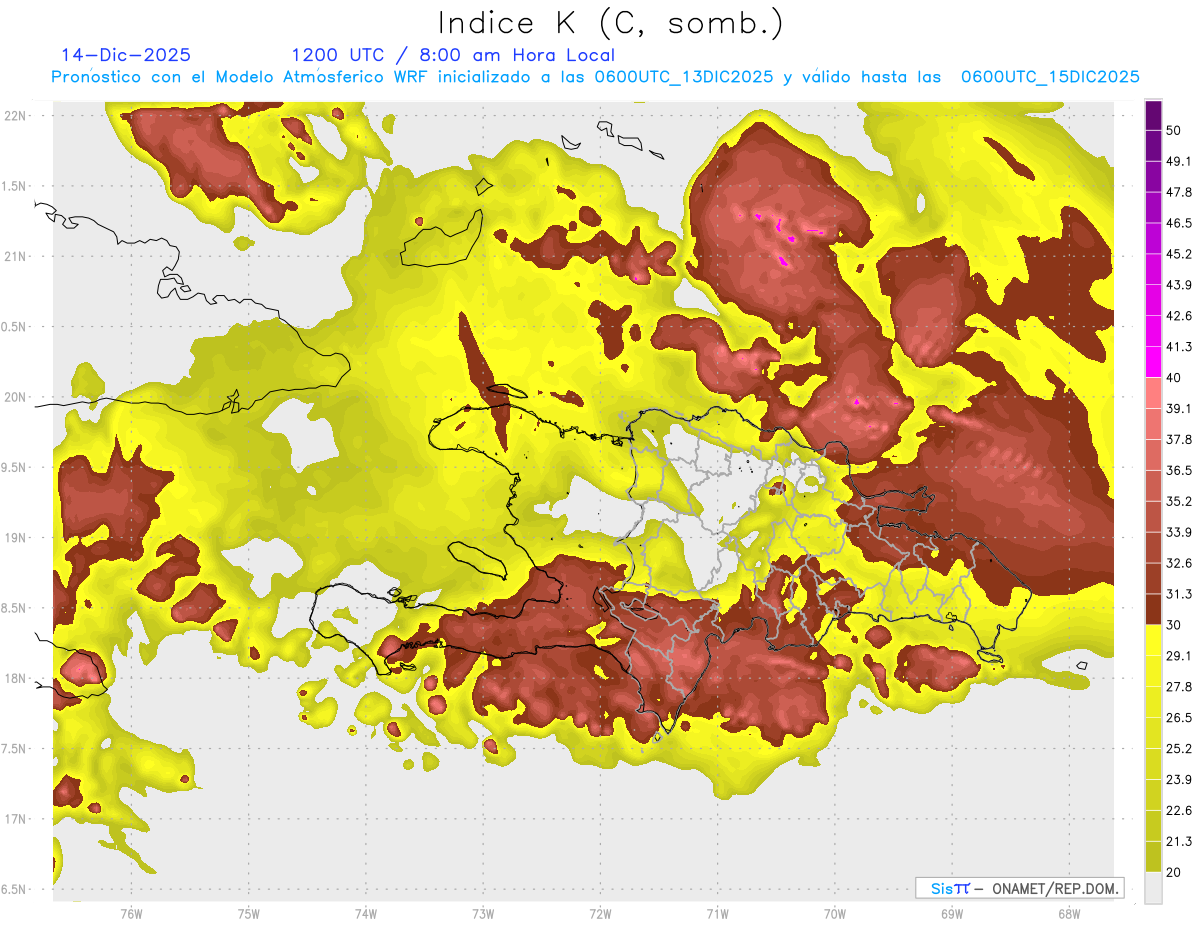The image size is (1200, 927).
Task: Click the 'SisTT' logo text
Action: tap(949, 888)
